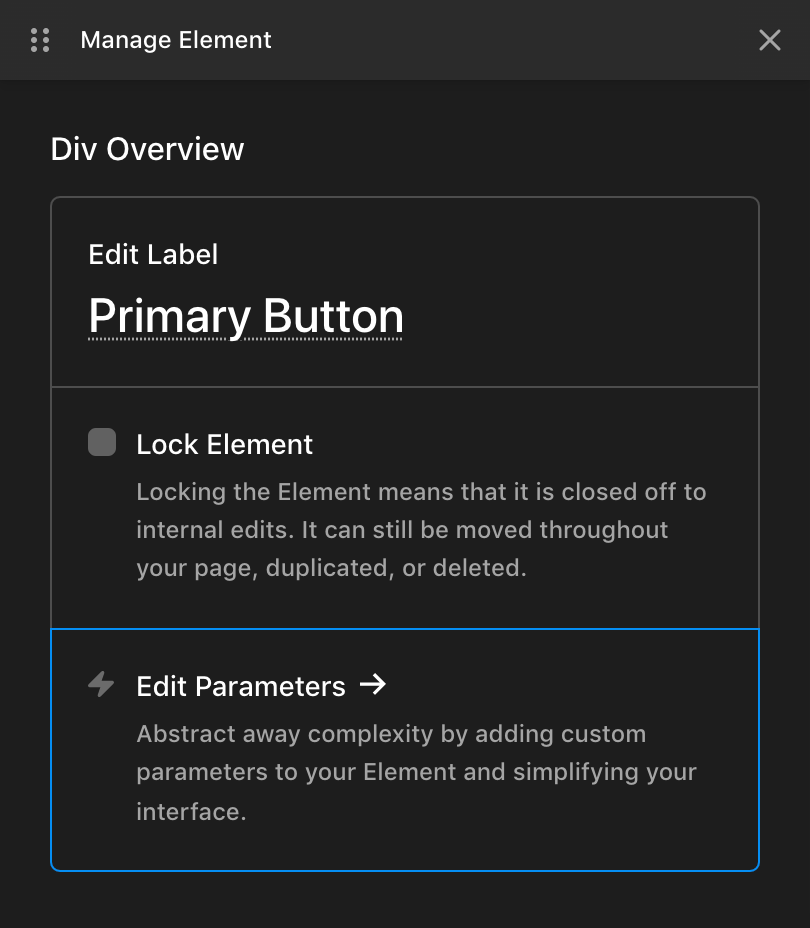
Task: Click the Div Overview heading
Action: (147, 148)
